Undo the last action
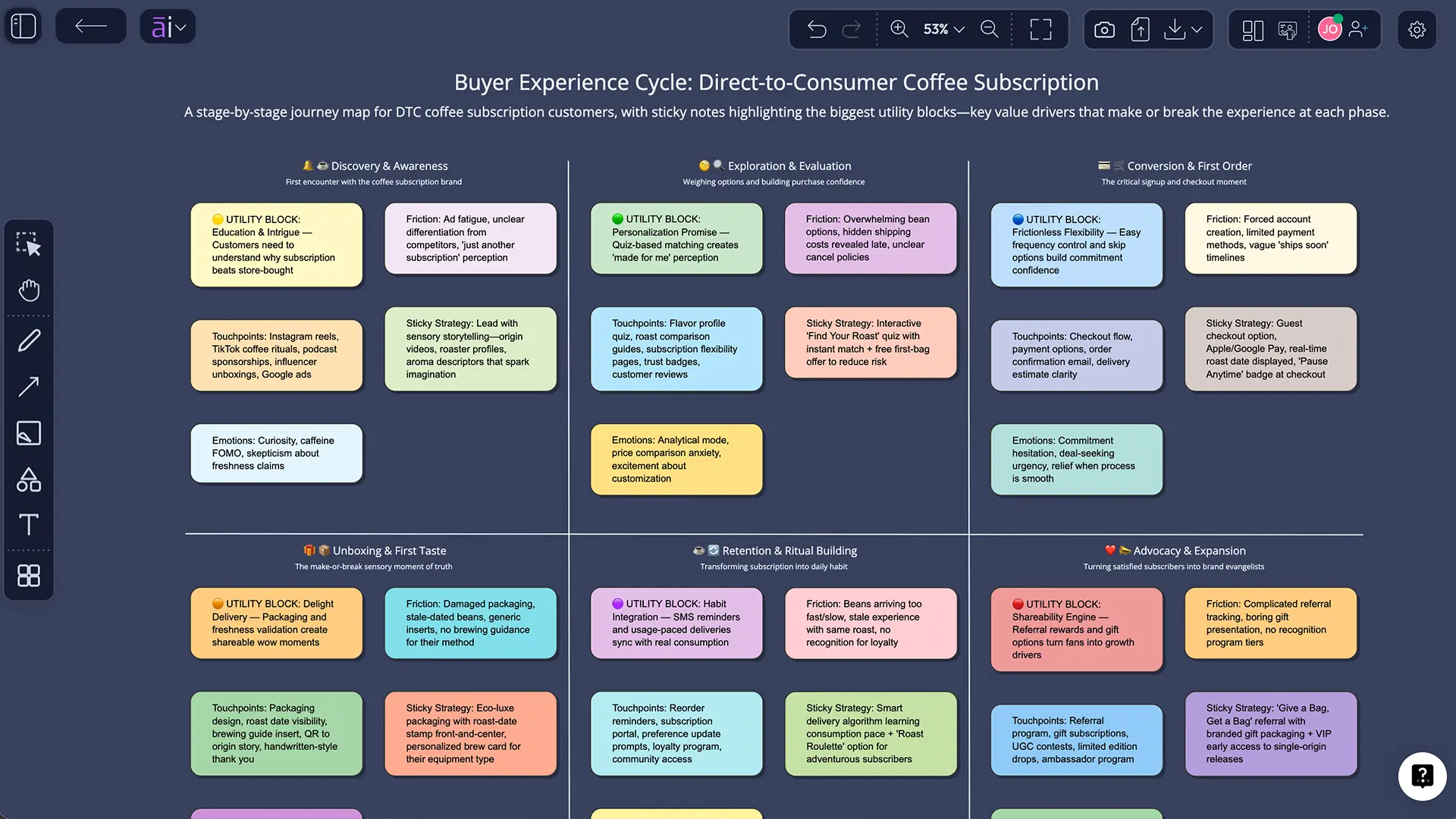Screen dimensions: 1456x819 pos(817,30)
